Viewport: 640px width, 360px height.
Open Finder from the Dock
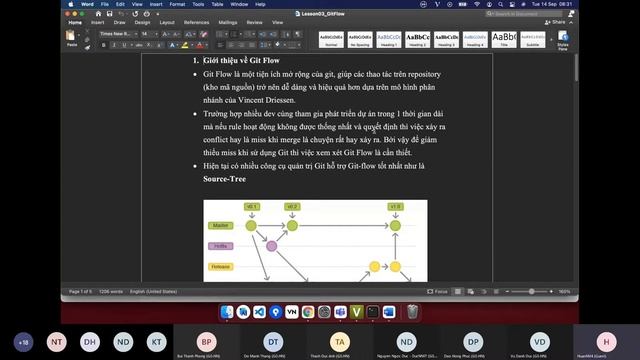pyautogui.click(x=227, y=312)
